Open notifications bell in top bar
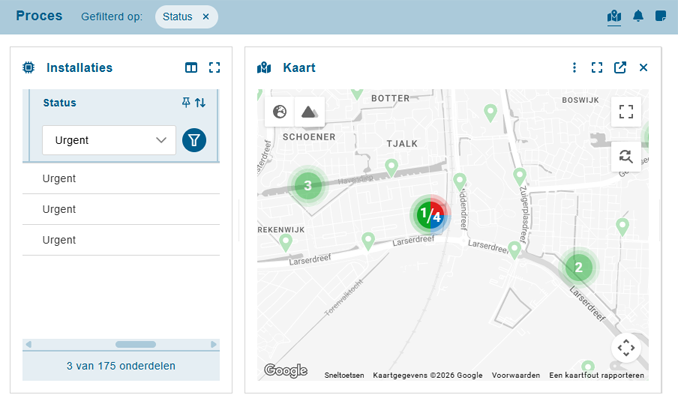This screenshot has width=678, height=401. tap(638, 16)
